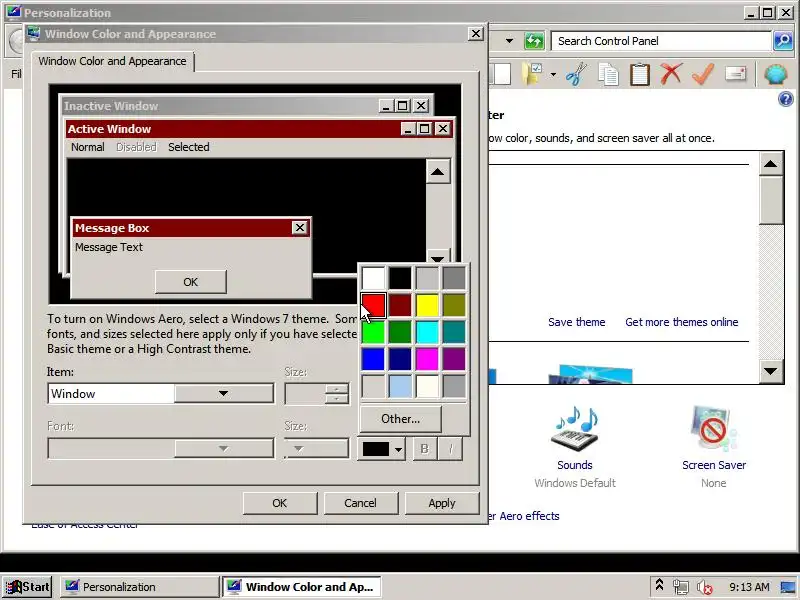Click Get more themes online link
This screenshot has height=600, width=800.
pos(682,322)
